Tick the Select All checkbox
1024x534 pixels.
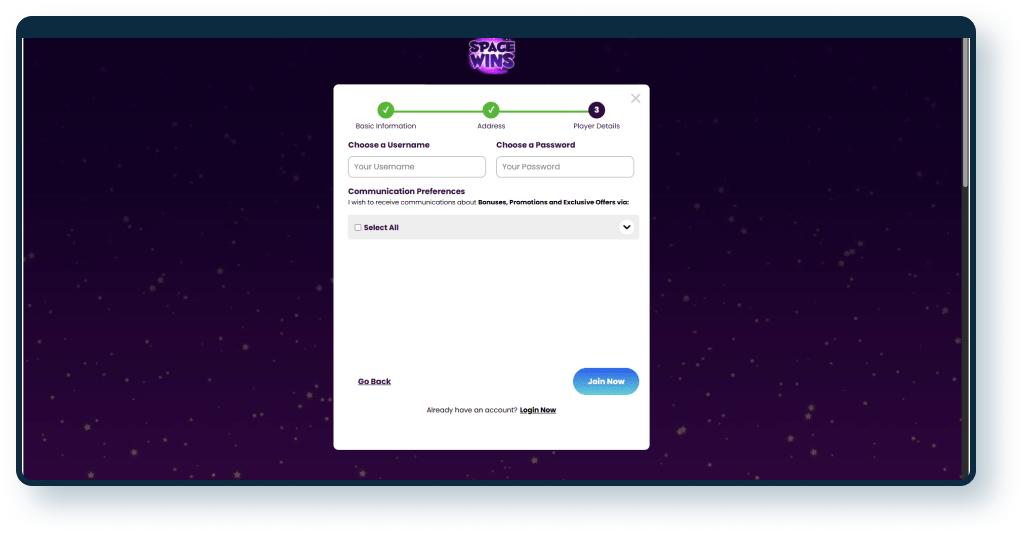click(358, 228)
